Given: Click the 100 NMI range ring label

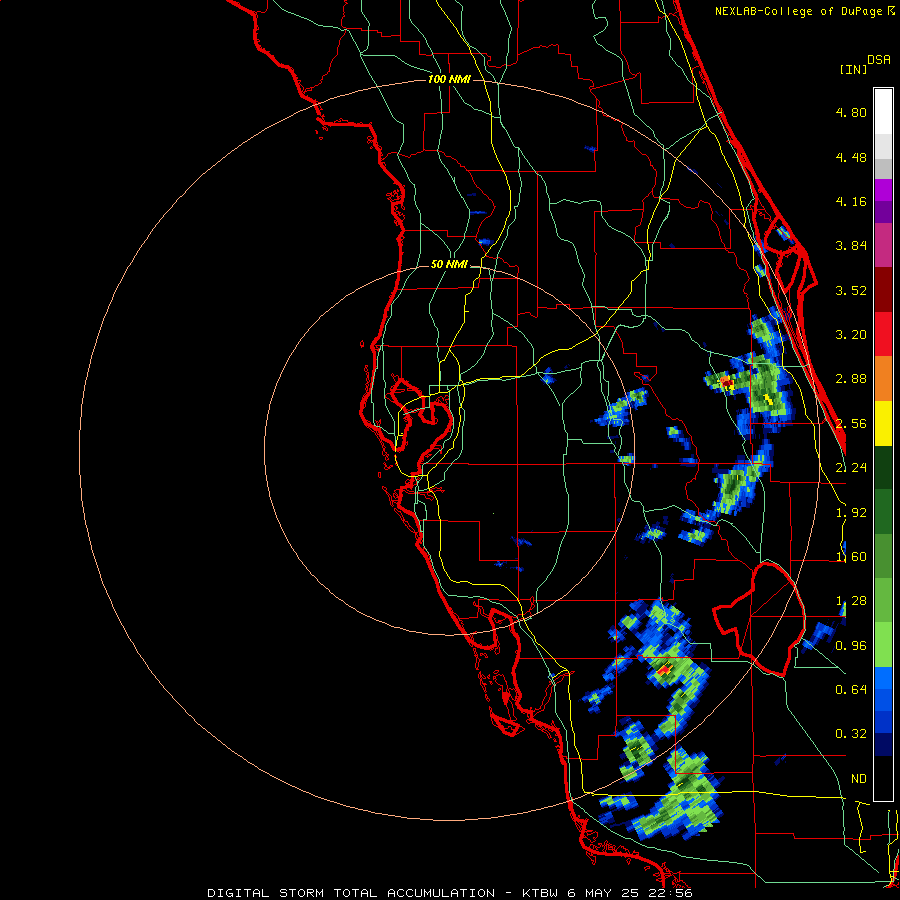Looking at the screenshot, I should click(x=449, y=79).
